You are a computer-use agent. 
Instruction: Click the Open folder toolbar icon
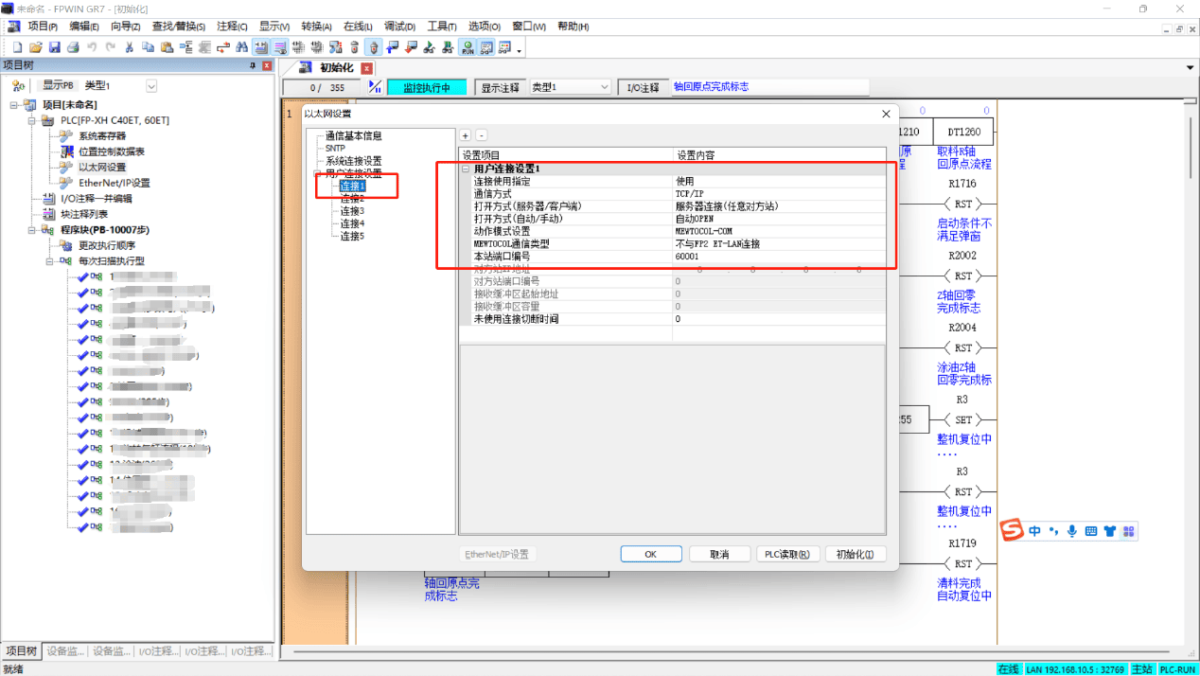[x=36, y=47]
